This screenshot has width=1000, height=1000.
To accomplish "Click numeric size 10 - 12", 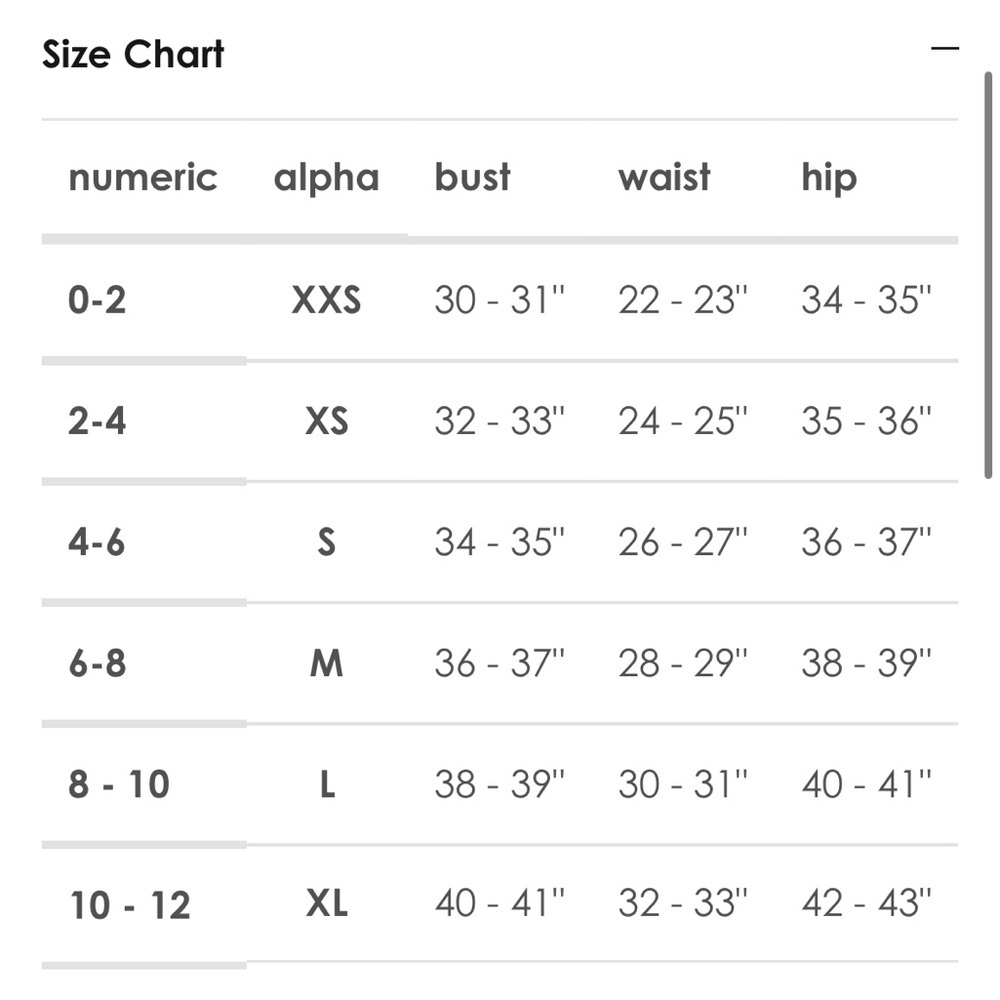I will coord(130,905).
